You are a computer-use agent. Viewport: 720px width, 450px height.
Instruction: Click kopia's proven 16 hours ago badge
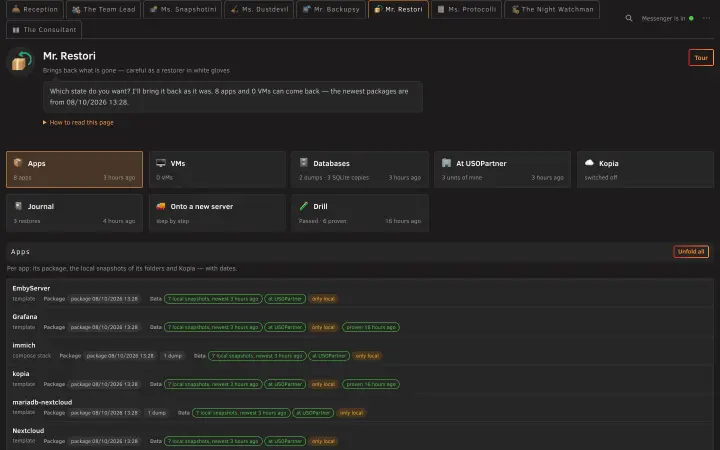pos(371,384)
